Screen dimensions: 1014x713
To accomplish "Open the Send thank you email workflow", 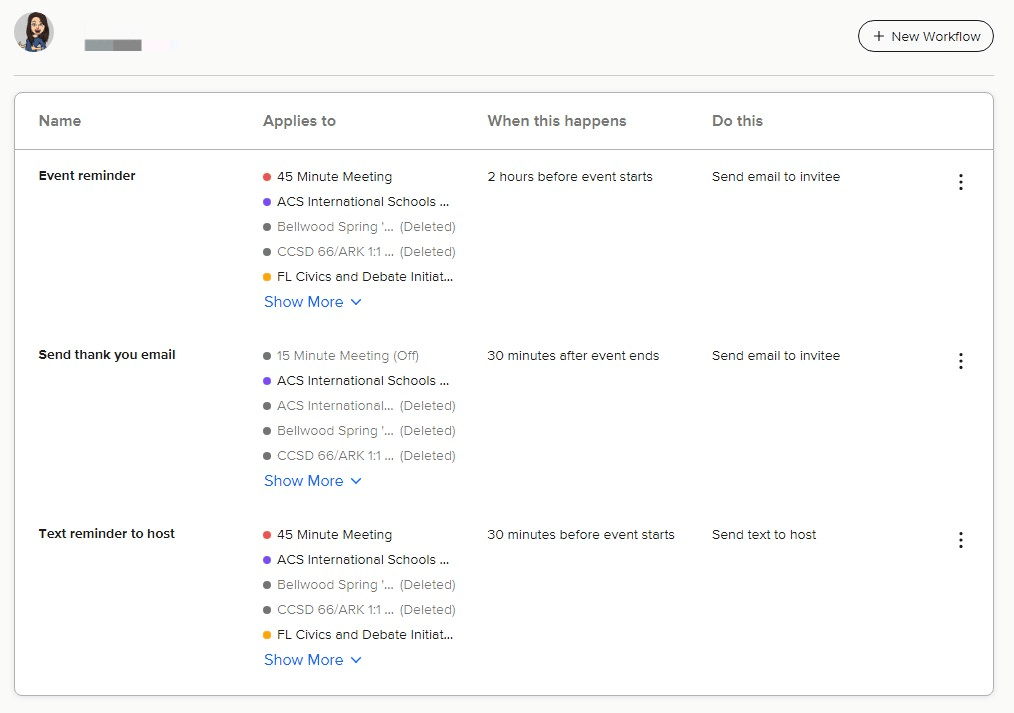I will [x=107, y=355].
